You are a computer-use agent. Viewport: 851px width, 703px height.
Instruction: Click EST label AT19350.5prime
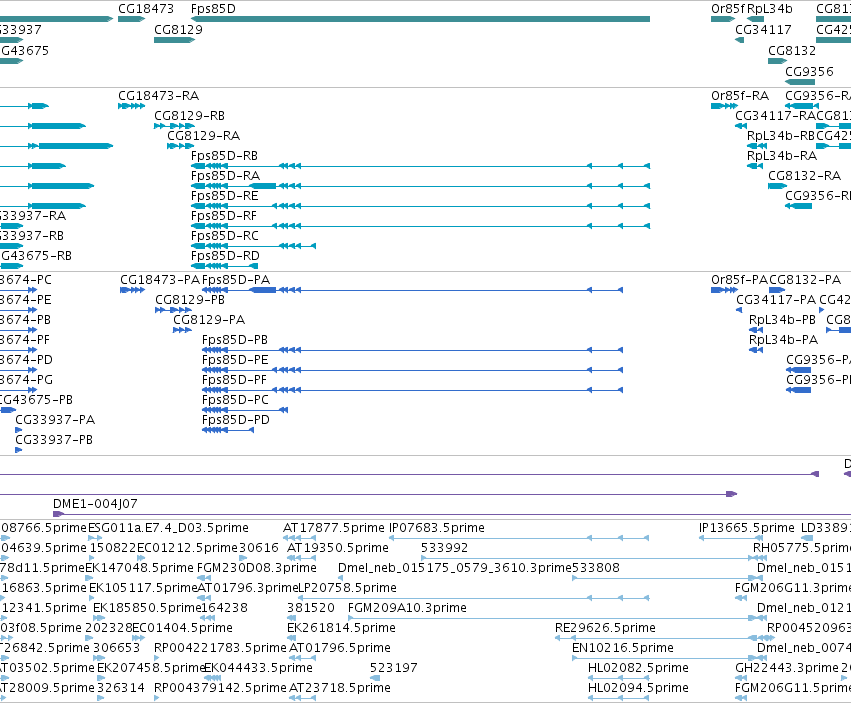[x=338, y=548]
